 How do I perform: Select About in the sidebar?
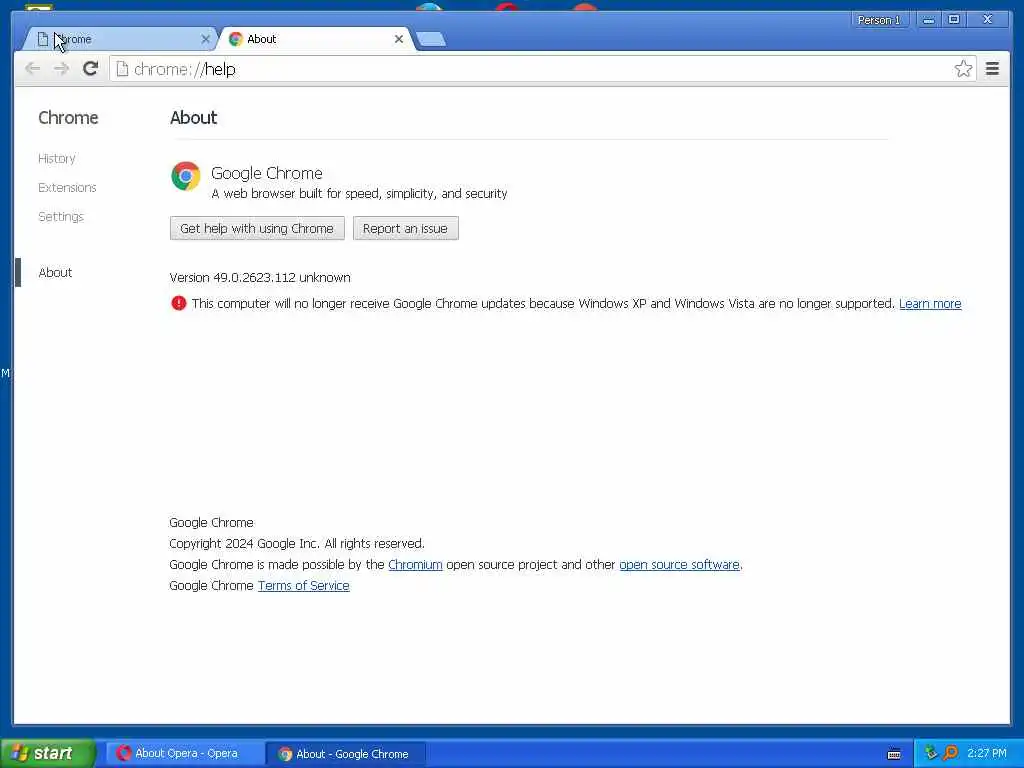[55, 272]
